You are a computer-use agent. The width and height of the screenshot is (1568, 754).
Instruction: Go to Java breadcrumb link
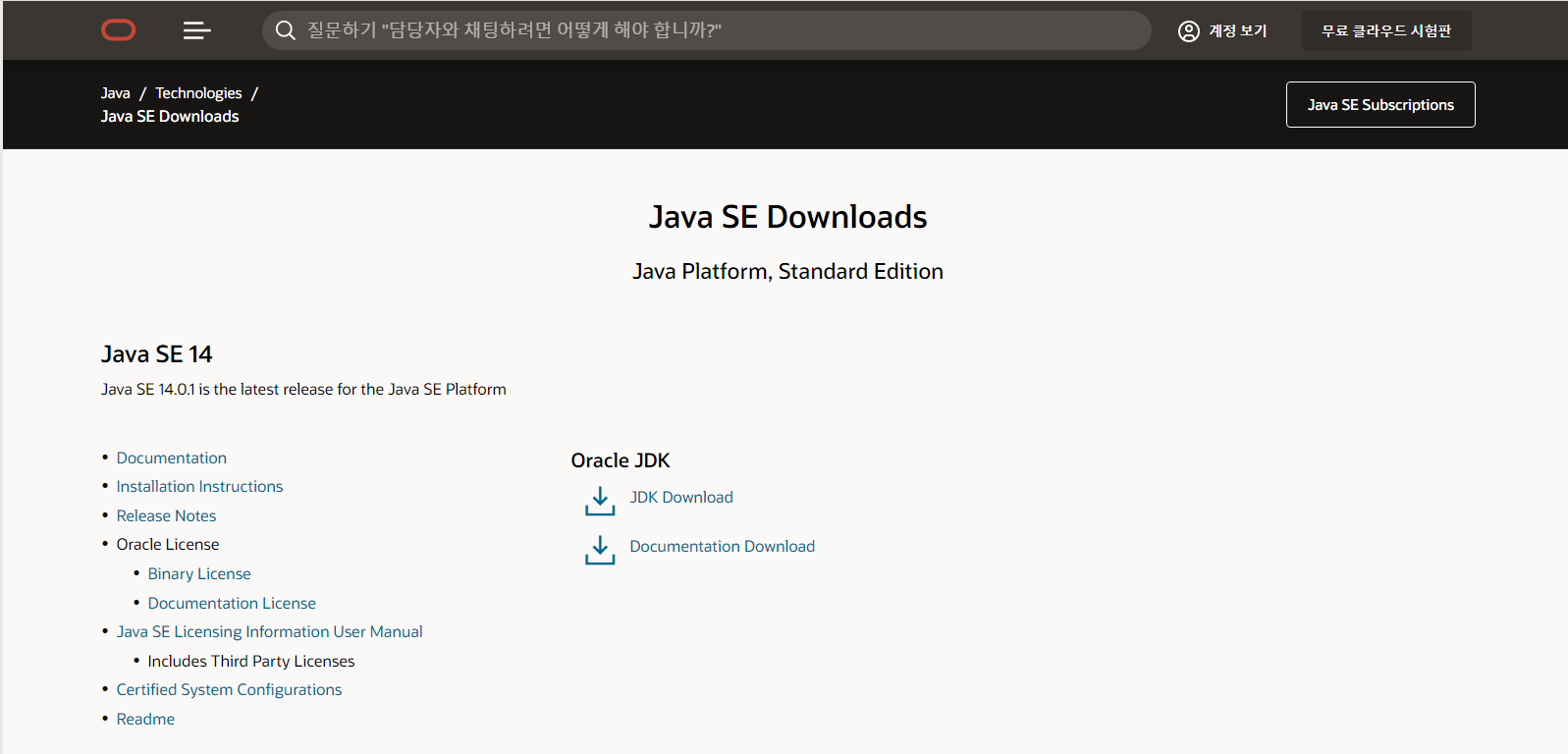pyautogui.click(x=116, y=93)
